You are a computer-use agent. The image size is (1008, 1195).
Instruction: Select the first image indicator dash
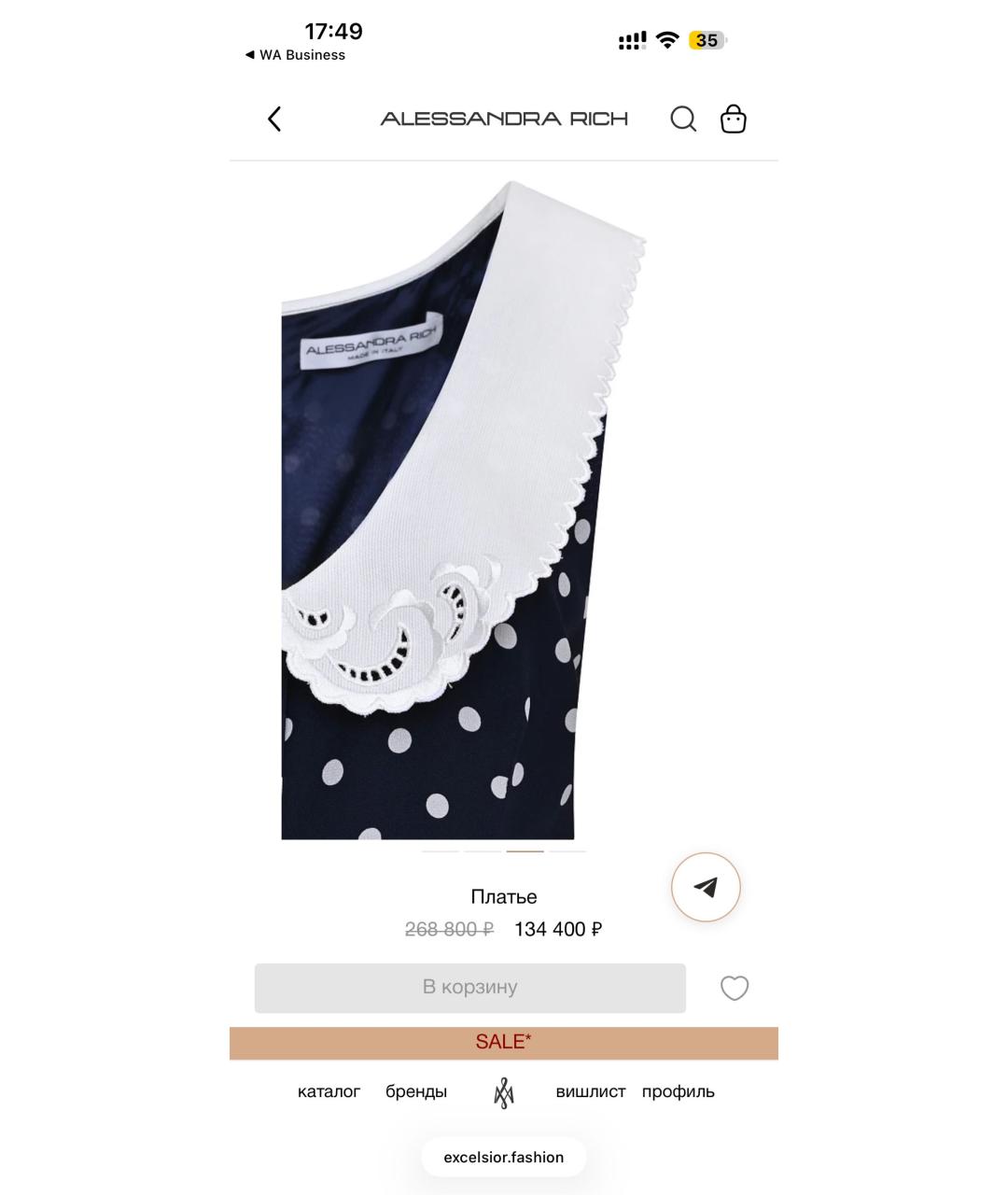point(441,851)
